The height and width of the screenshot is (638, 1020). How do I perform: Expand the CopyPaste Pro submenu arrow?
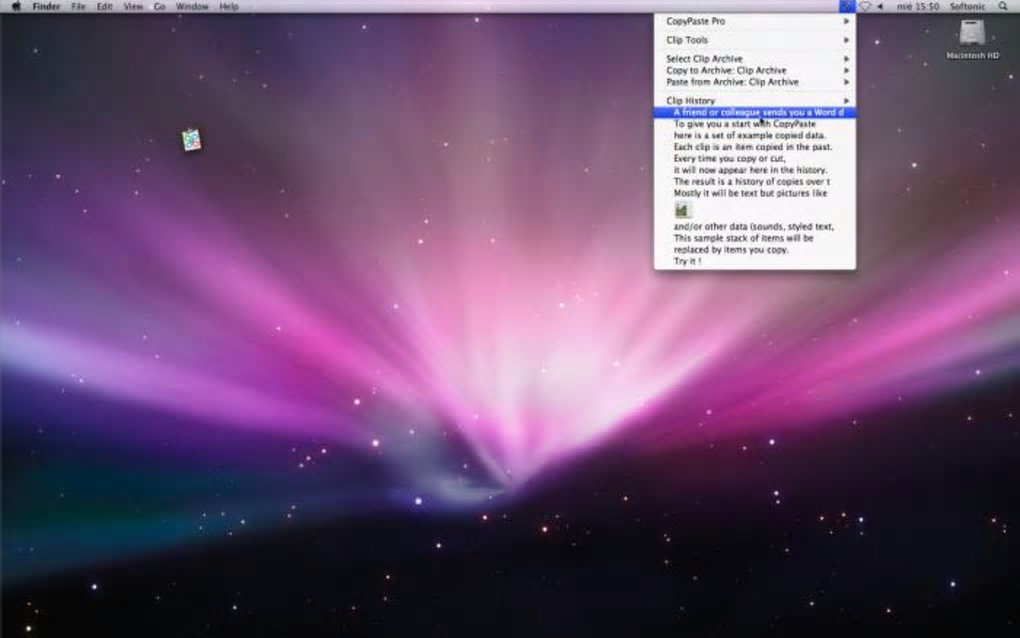point(846,21)
